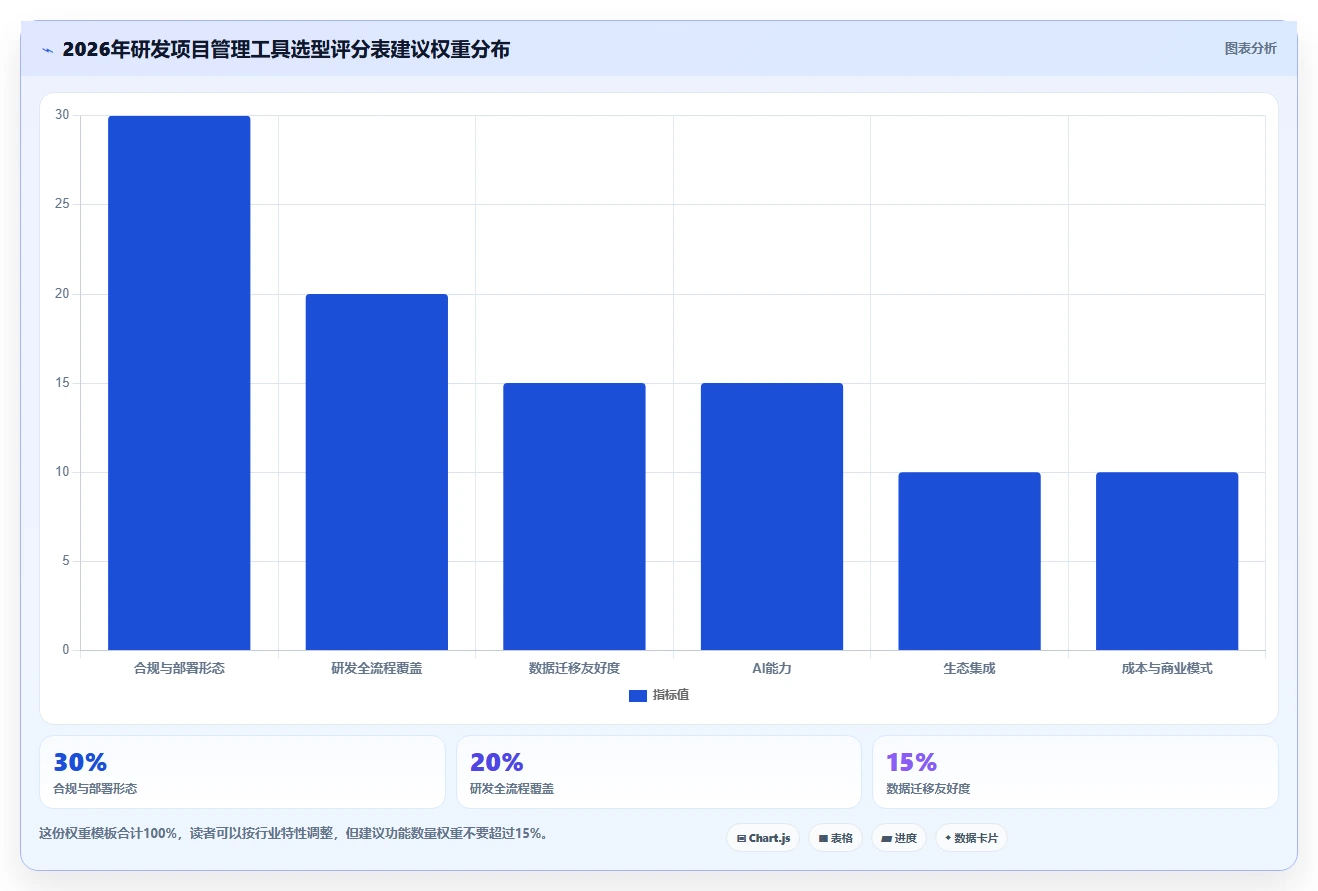
Task: Click the y-axis value 30
Action: (x=63, y=115)
